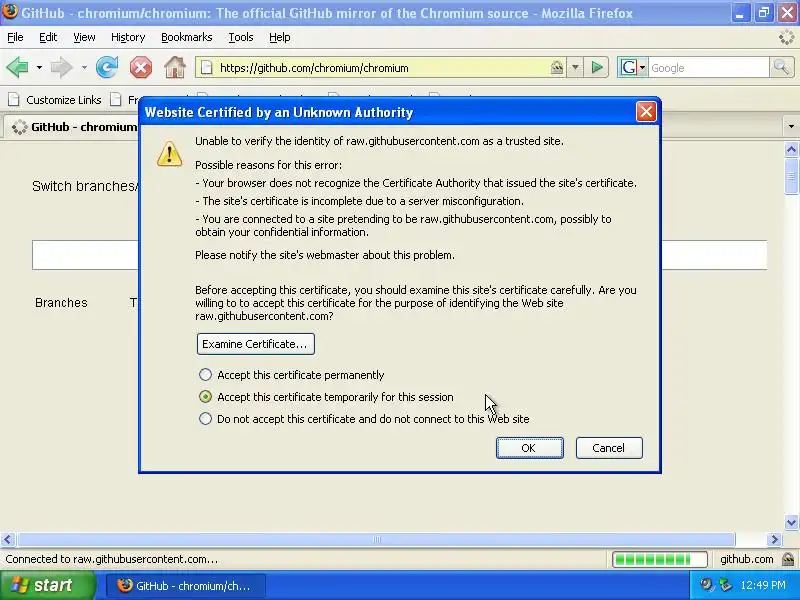Click the horizontal scrollbar left arrow

click(8, 539)
